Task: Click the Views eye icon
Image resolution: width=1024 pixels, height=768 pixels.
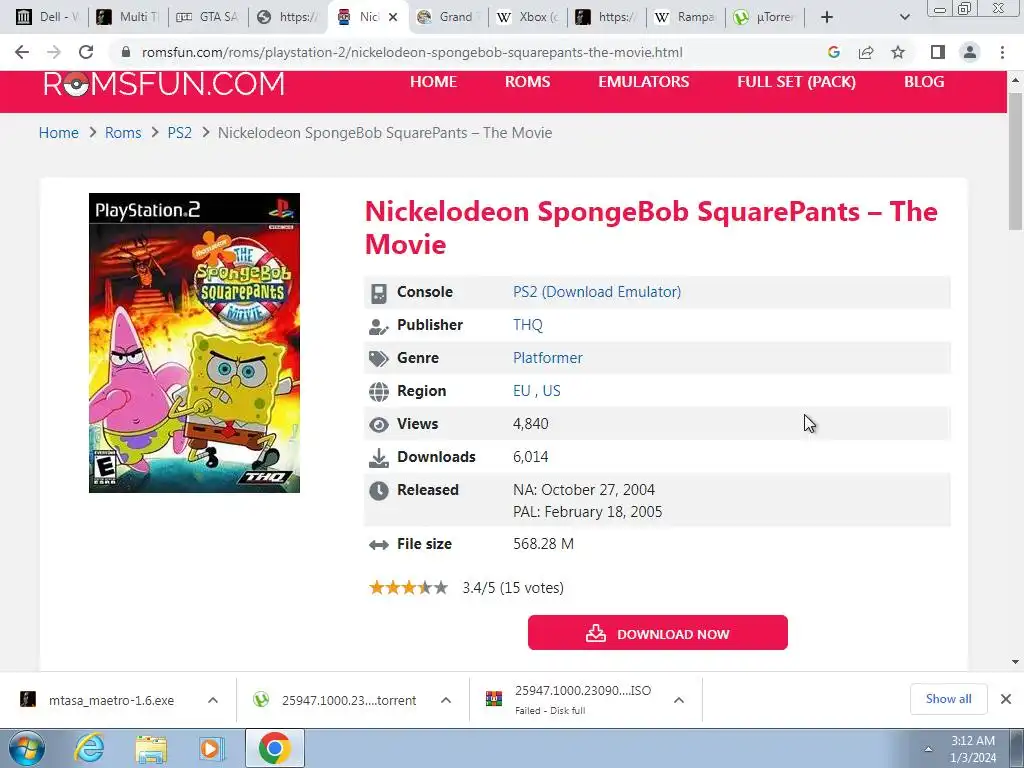Action: pos(379,424)
